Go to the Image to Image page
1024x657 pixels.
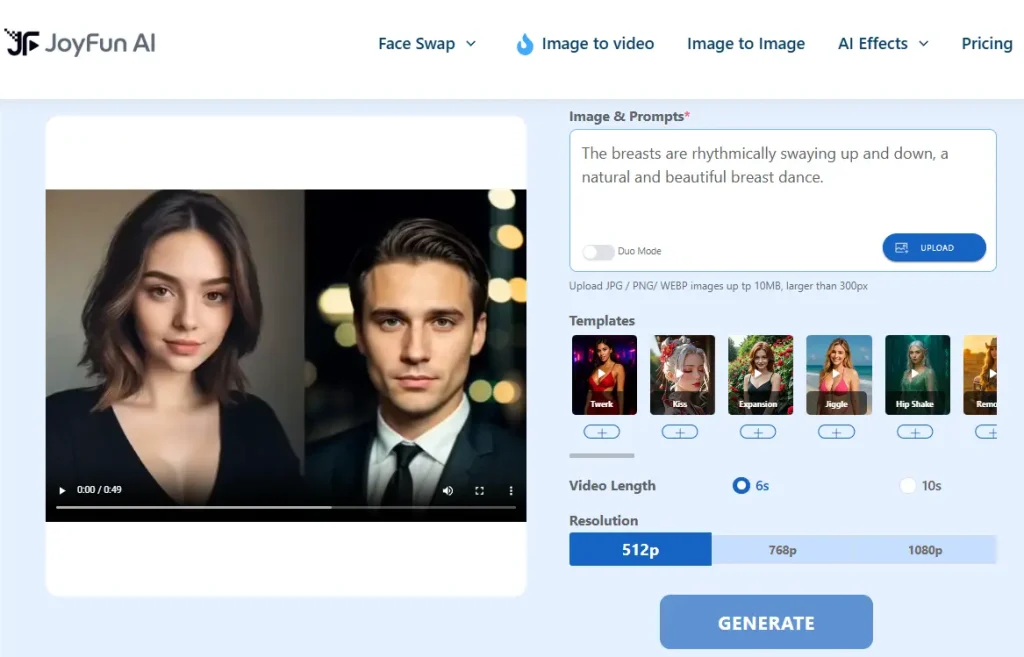coord(746,44)
